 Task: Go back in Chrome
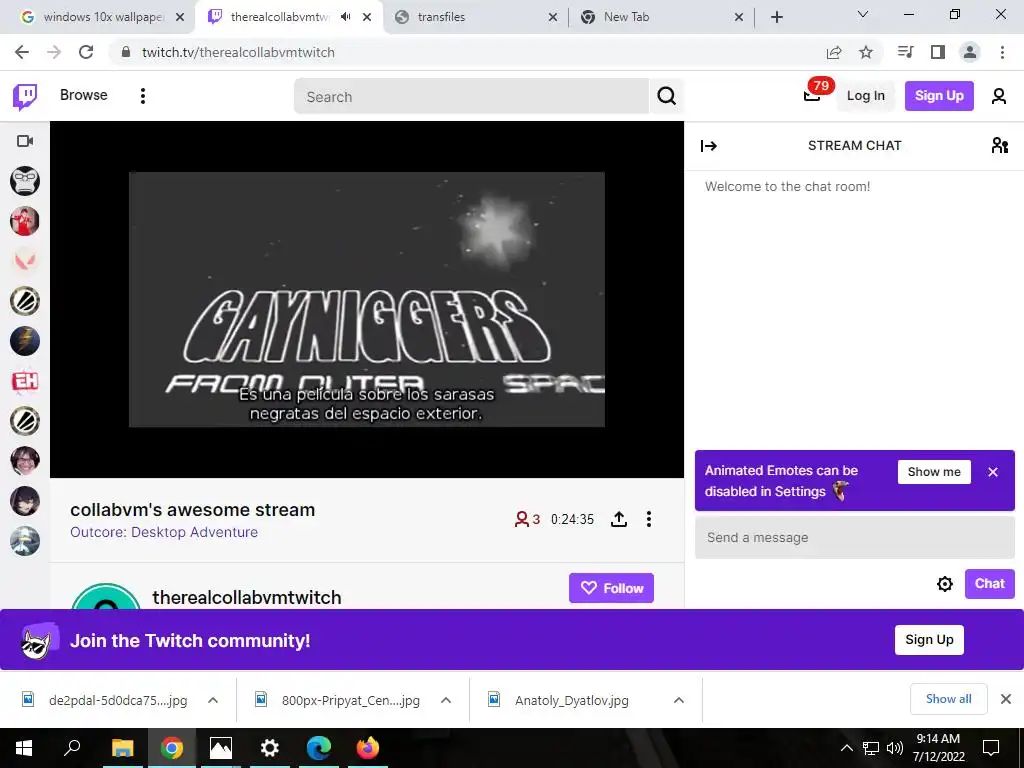pos(22,52)
